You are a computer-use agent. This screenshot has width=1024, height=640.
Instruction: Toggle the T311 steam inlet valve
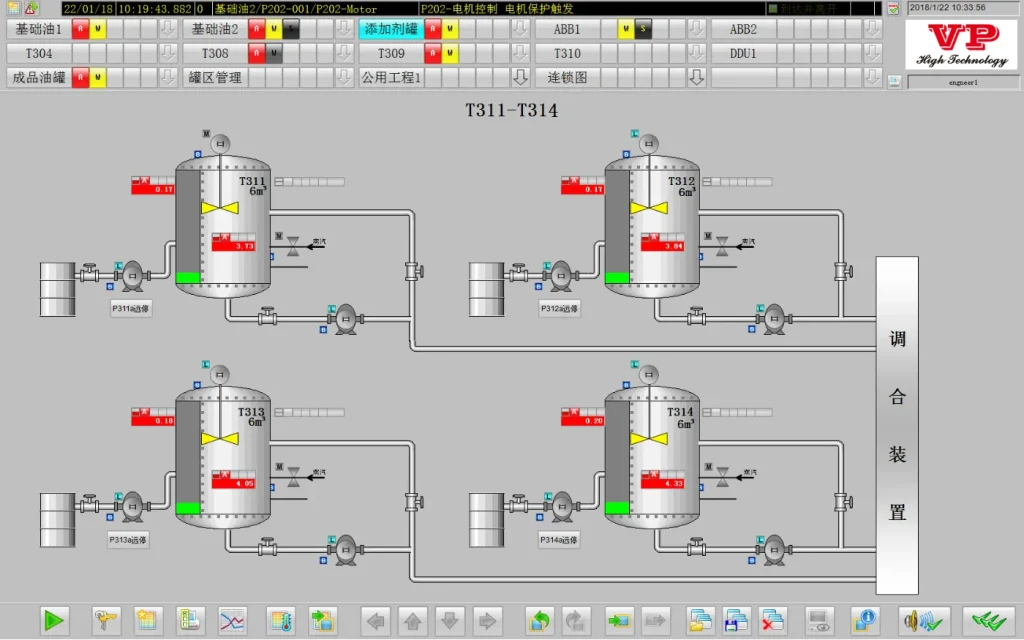[x=293, y=245]
